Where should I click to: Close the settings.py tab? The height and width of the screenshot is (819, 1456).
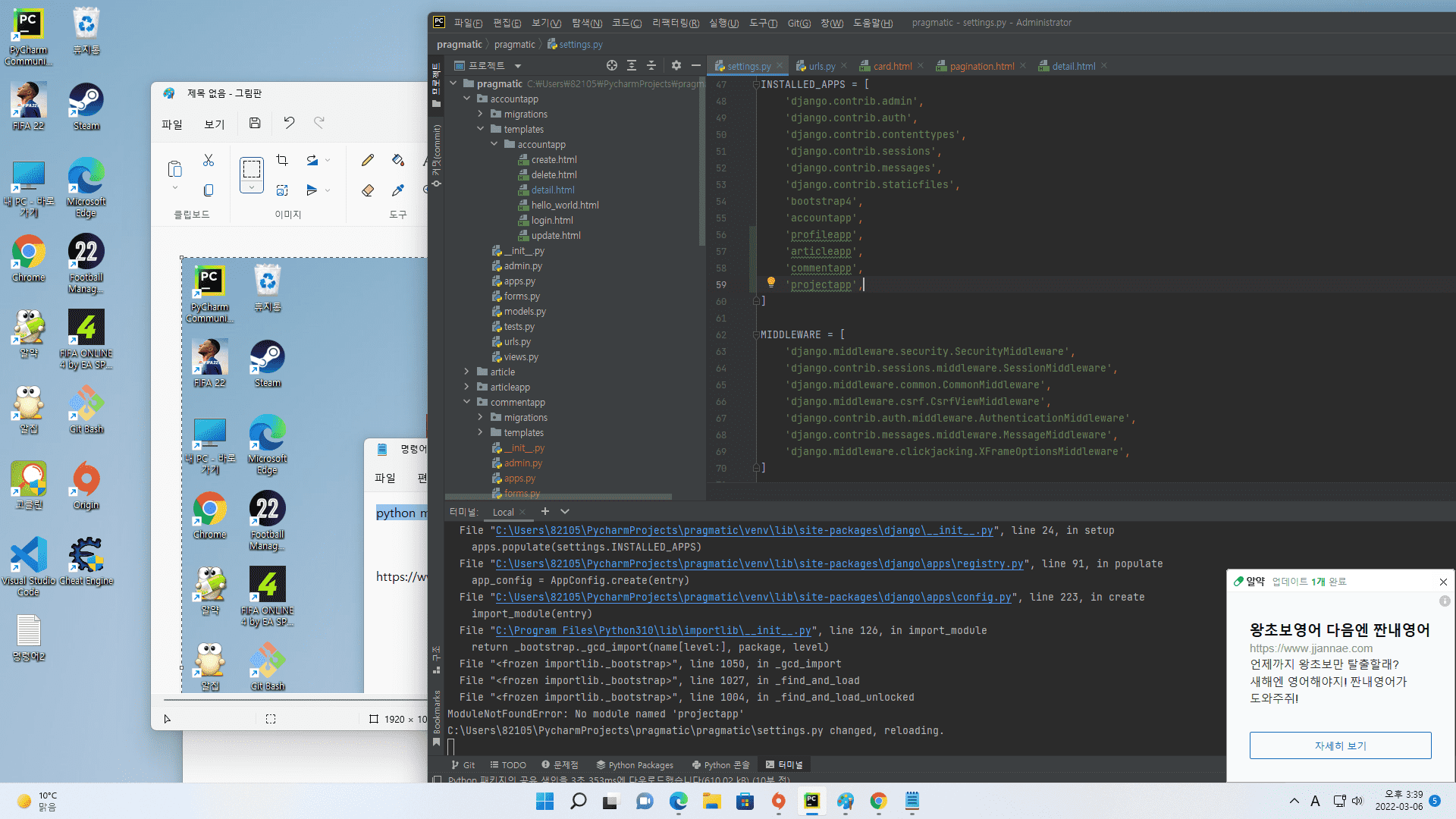(779, 66)
